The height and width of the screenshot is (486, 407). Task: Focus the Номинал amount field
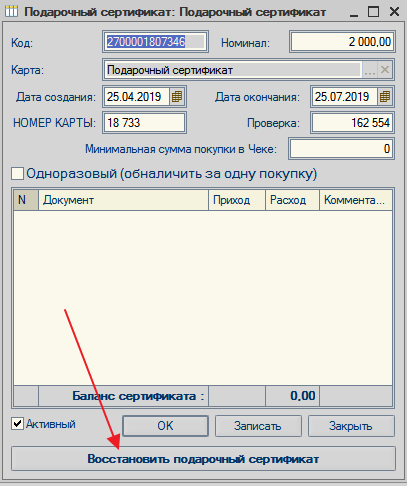coord(342,42)
